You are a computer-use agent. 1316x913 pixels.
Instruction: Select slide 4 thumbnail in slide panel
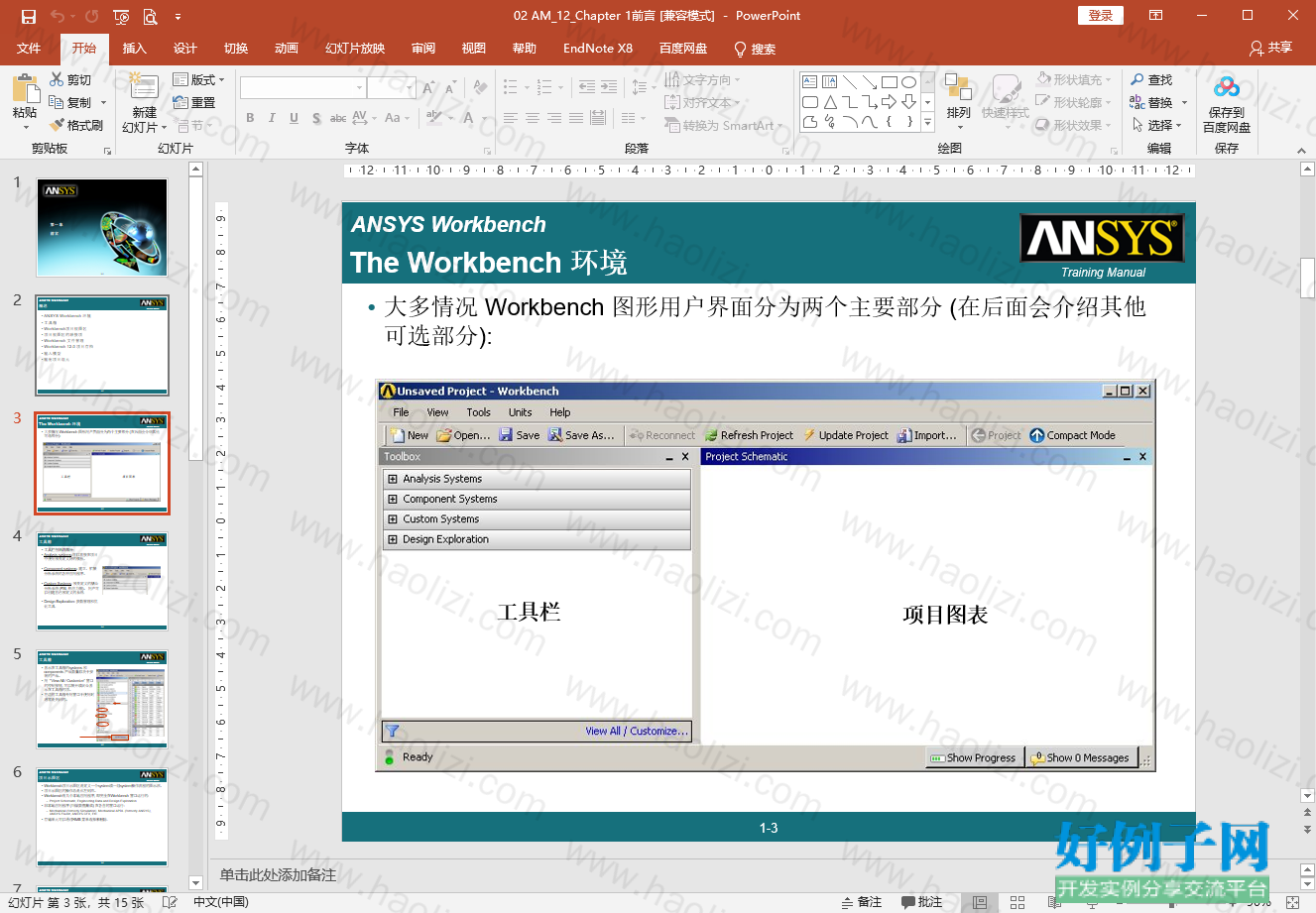click(102, 581)
